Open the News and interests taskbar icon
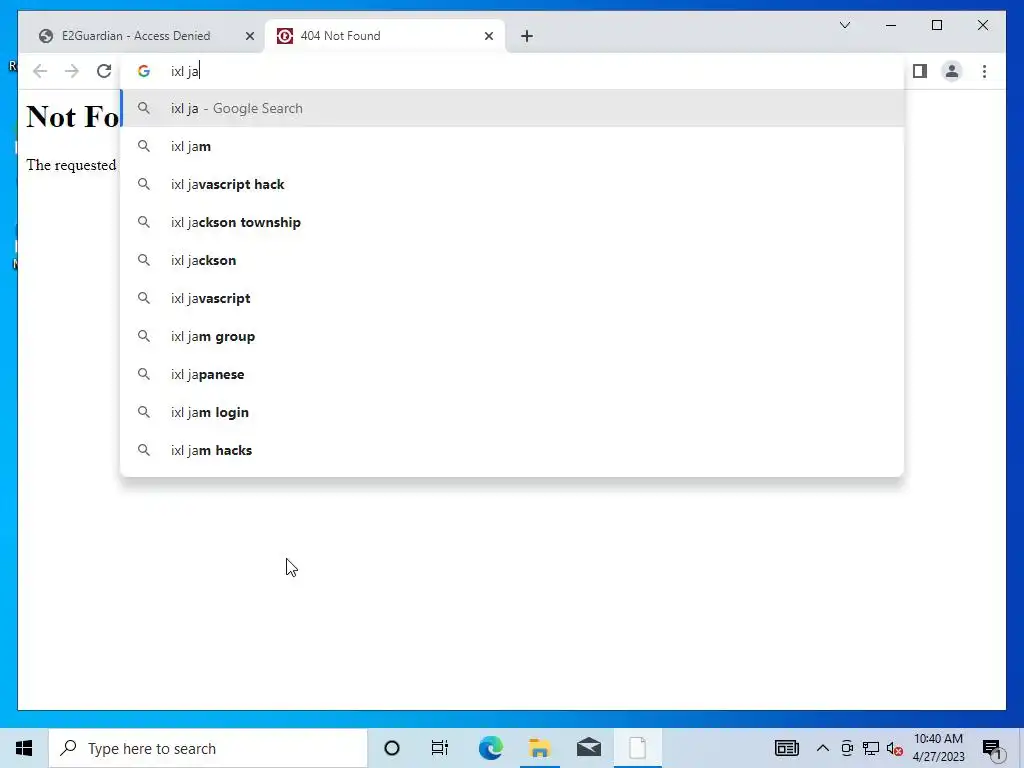 (787, 748)
